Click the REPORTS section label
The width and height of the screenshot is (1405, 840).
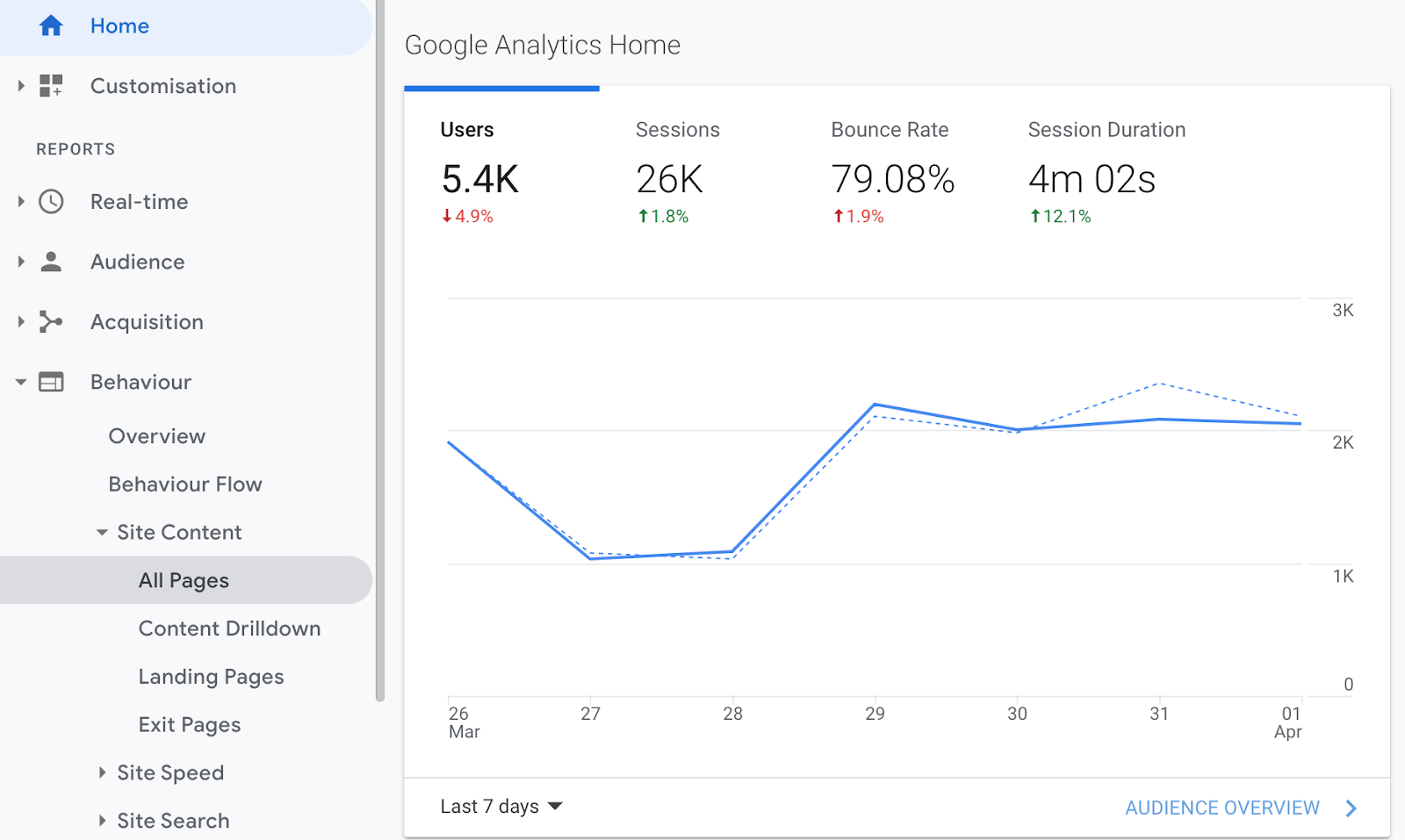point(76,149)
